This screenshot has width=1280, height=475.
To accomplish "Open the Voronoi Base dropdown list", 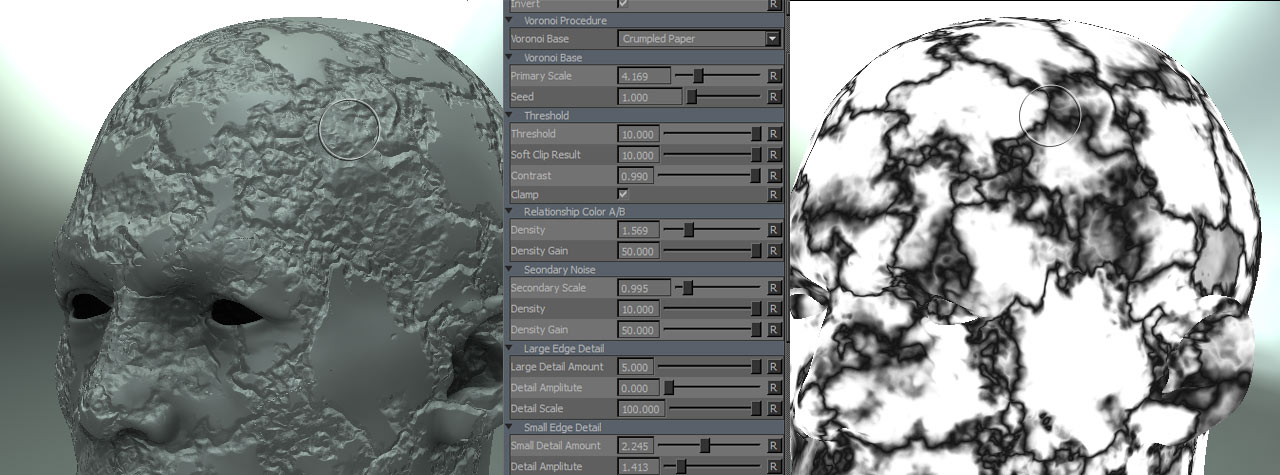I will pos(771,39).
